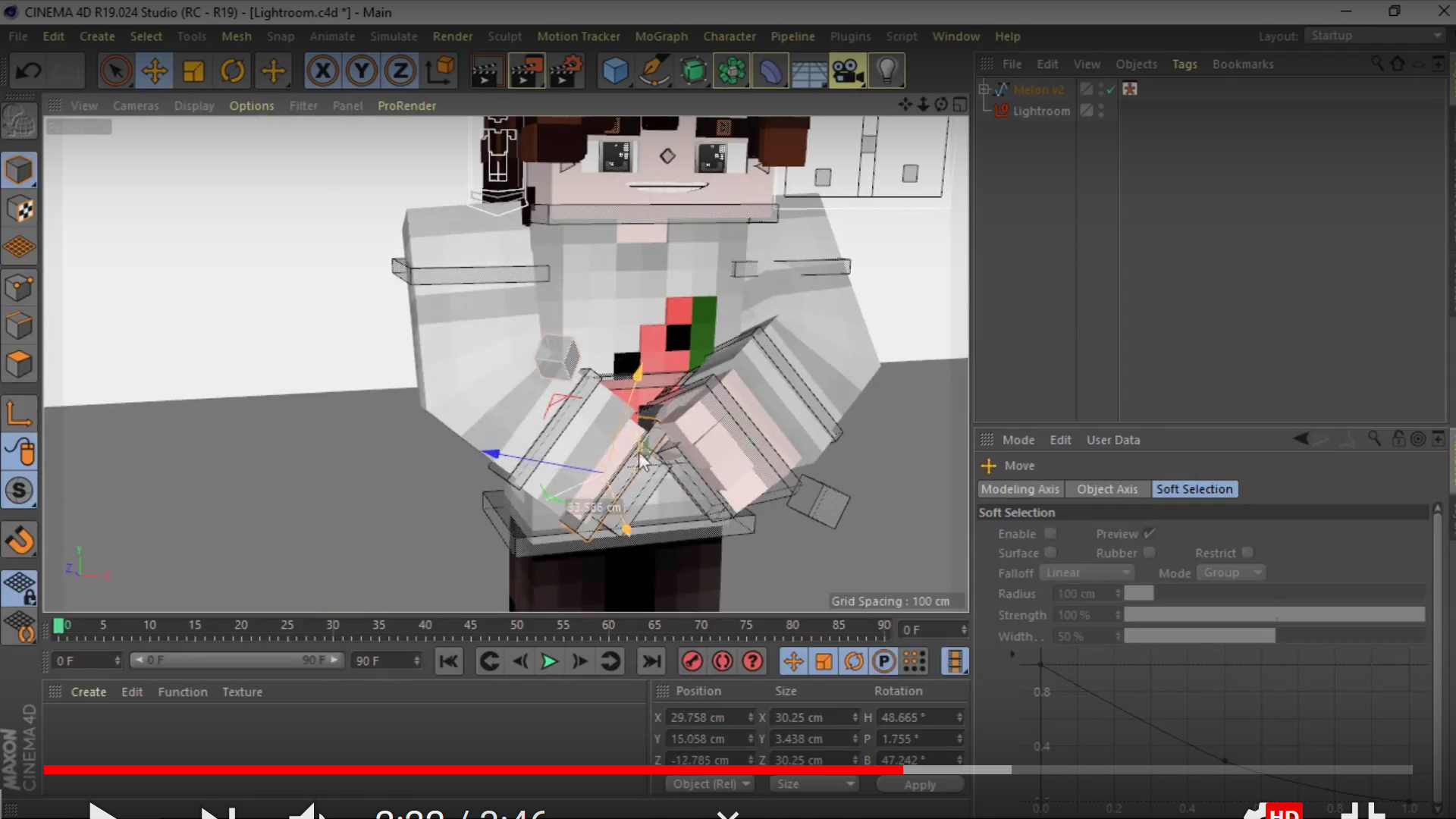Open the Layout Startup dropdown
The image size is (1456, 819).
point(1376,36)
